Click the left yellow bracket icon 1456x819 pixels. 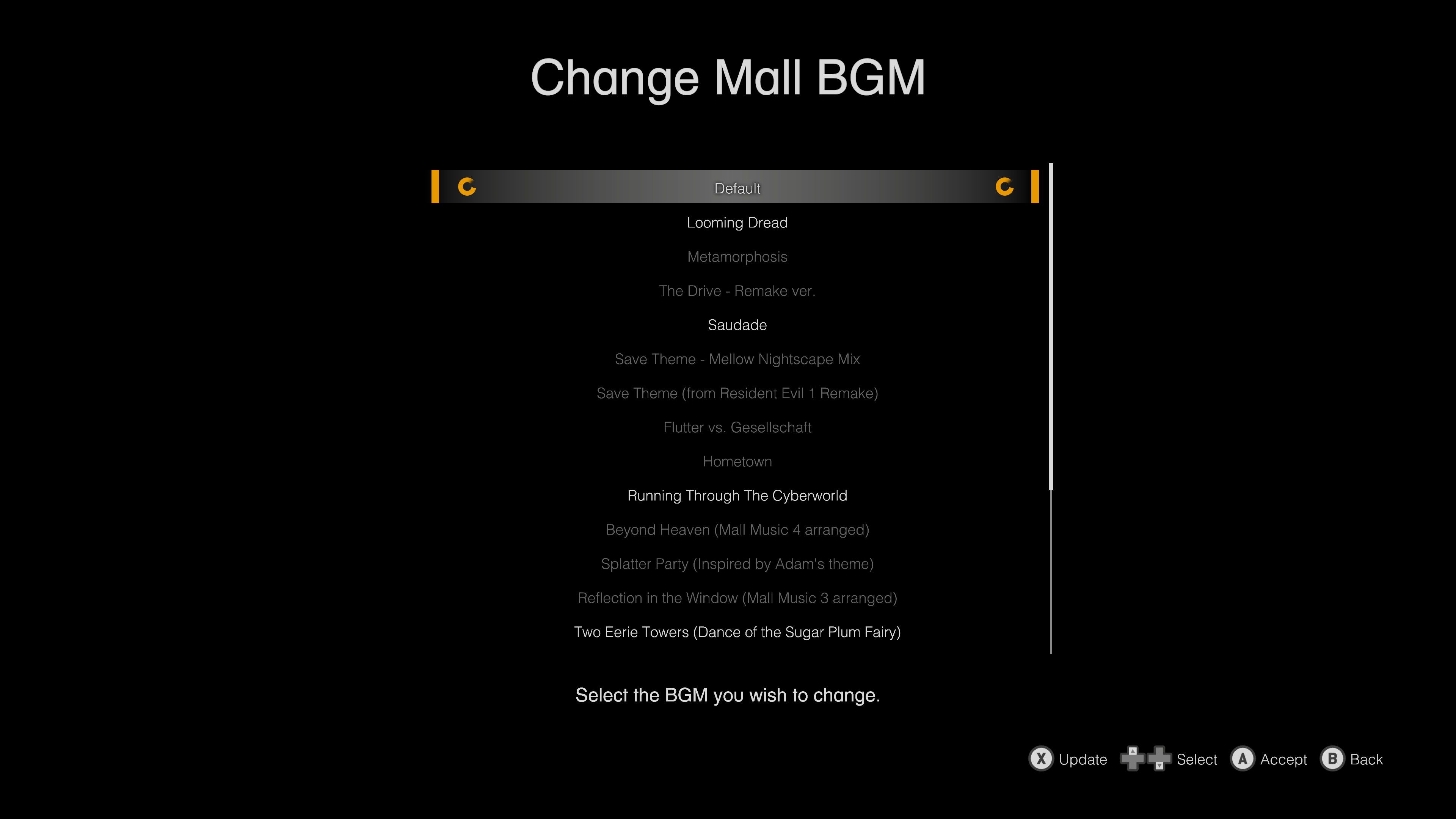point(436,186)
